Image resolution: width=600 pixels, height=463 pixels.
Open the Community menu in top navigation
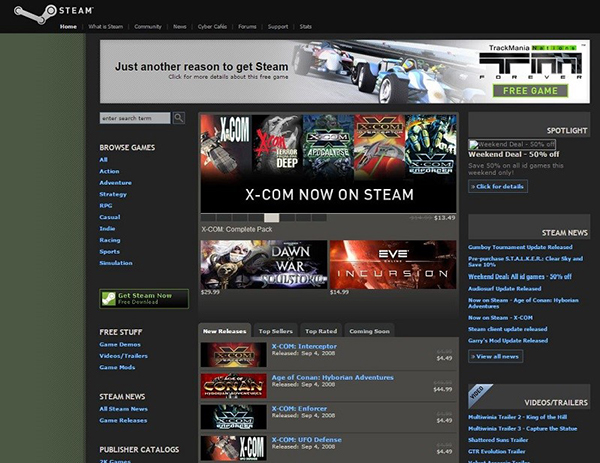tap(148, 26)
